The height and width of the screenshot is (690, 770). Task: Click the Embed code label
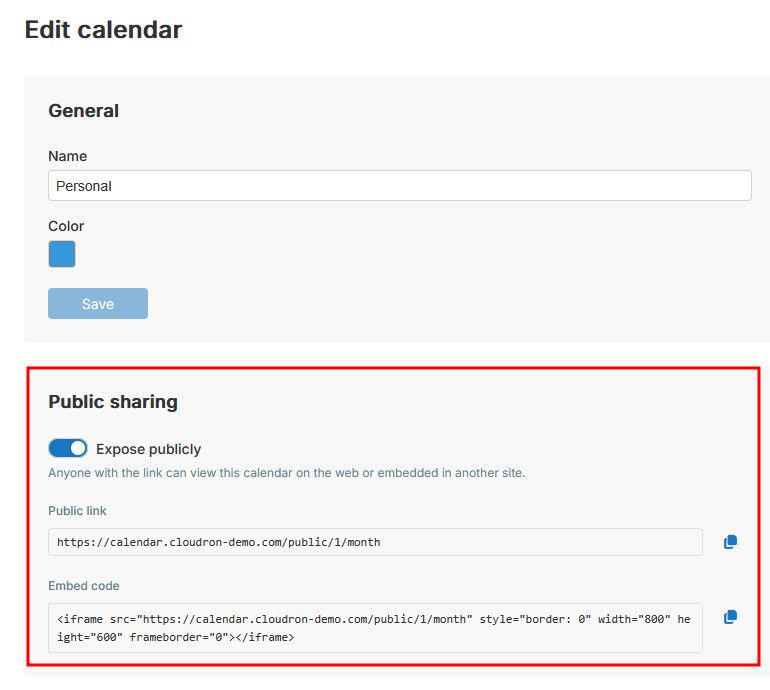83,586
